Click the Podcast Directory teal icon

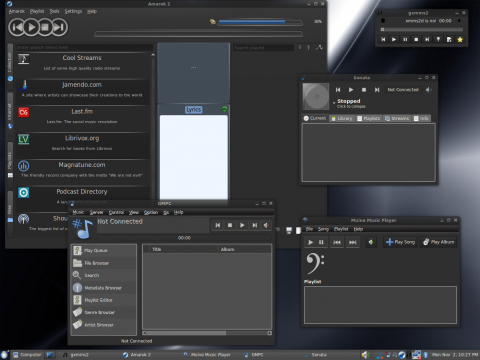23,192
